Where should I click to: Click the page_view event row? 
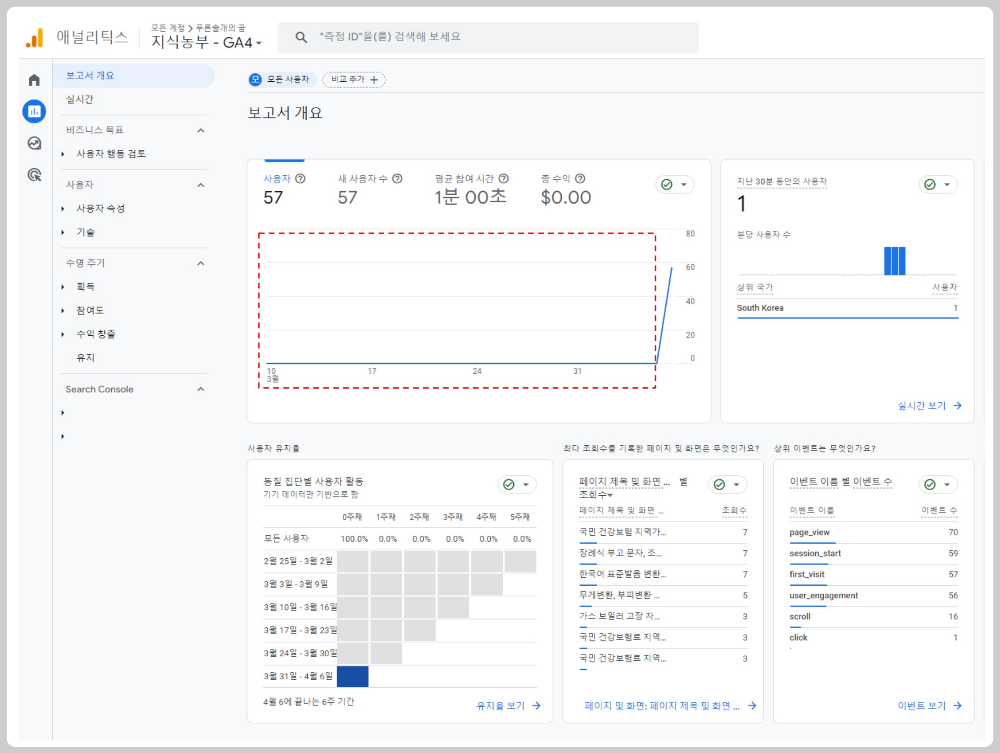click(874, 532)
